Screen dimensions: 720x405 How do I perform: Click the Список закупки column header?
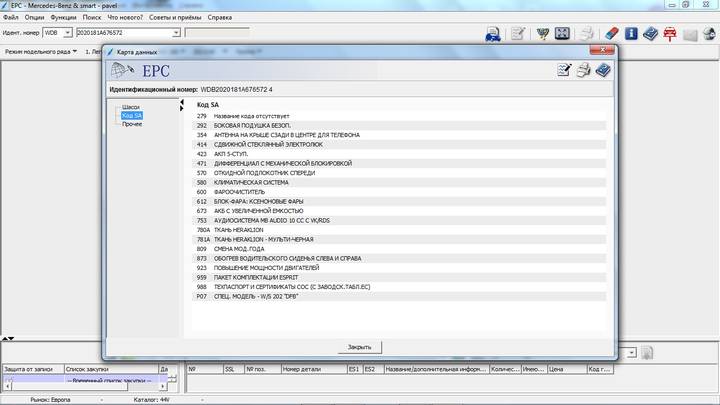click(111, 369)
